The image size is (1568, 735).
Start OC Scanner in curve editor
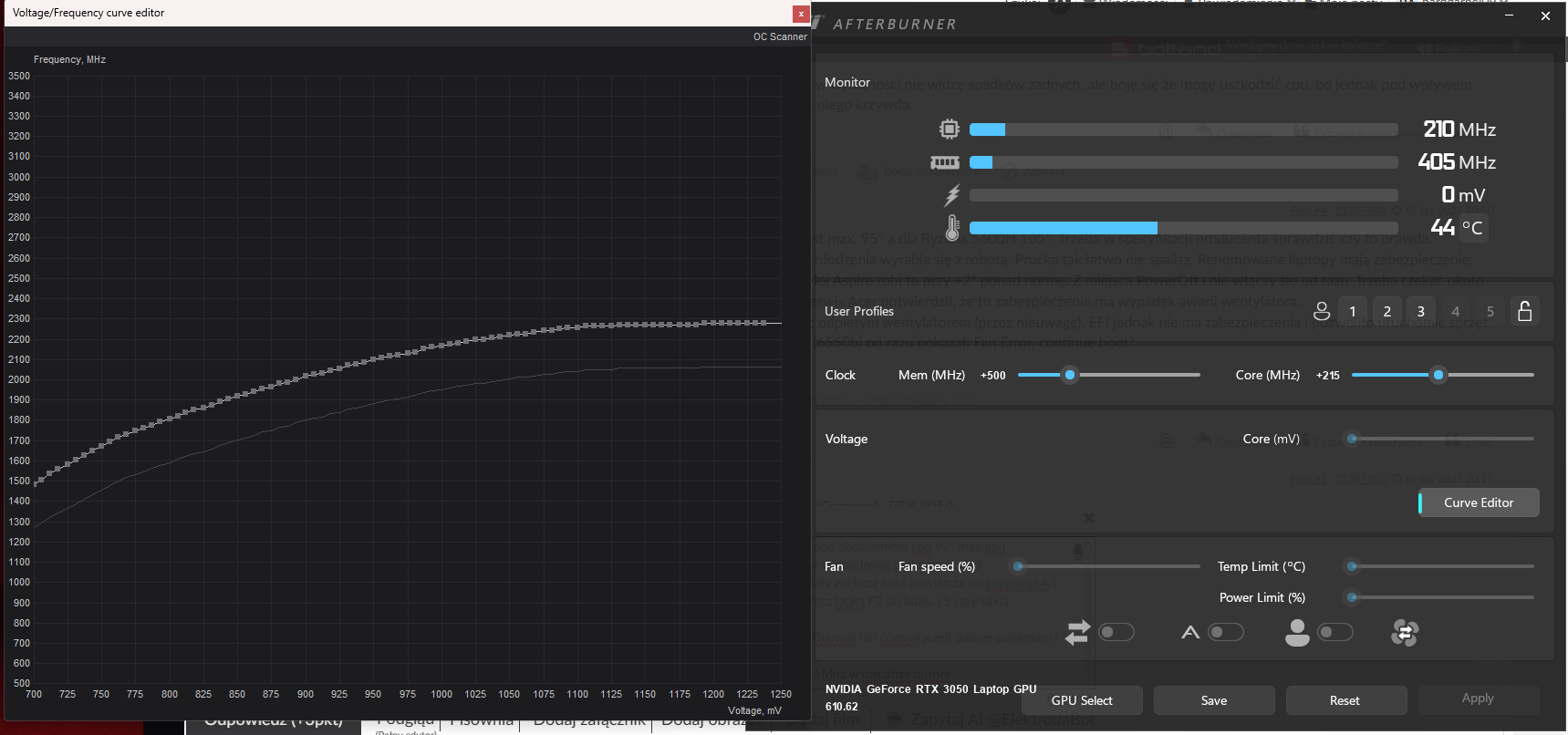coord(780,37)
